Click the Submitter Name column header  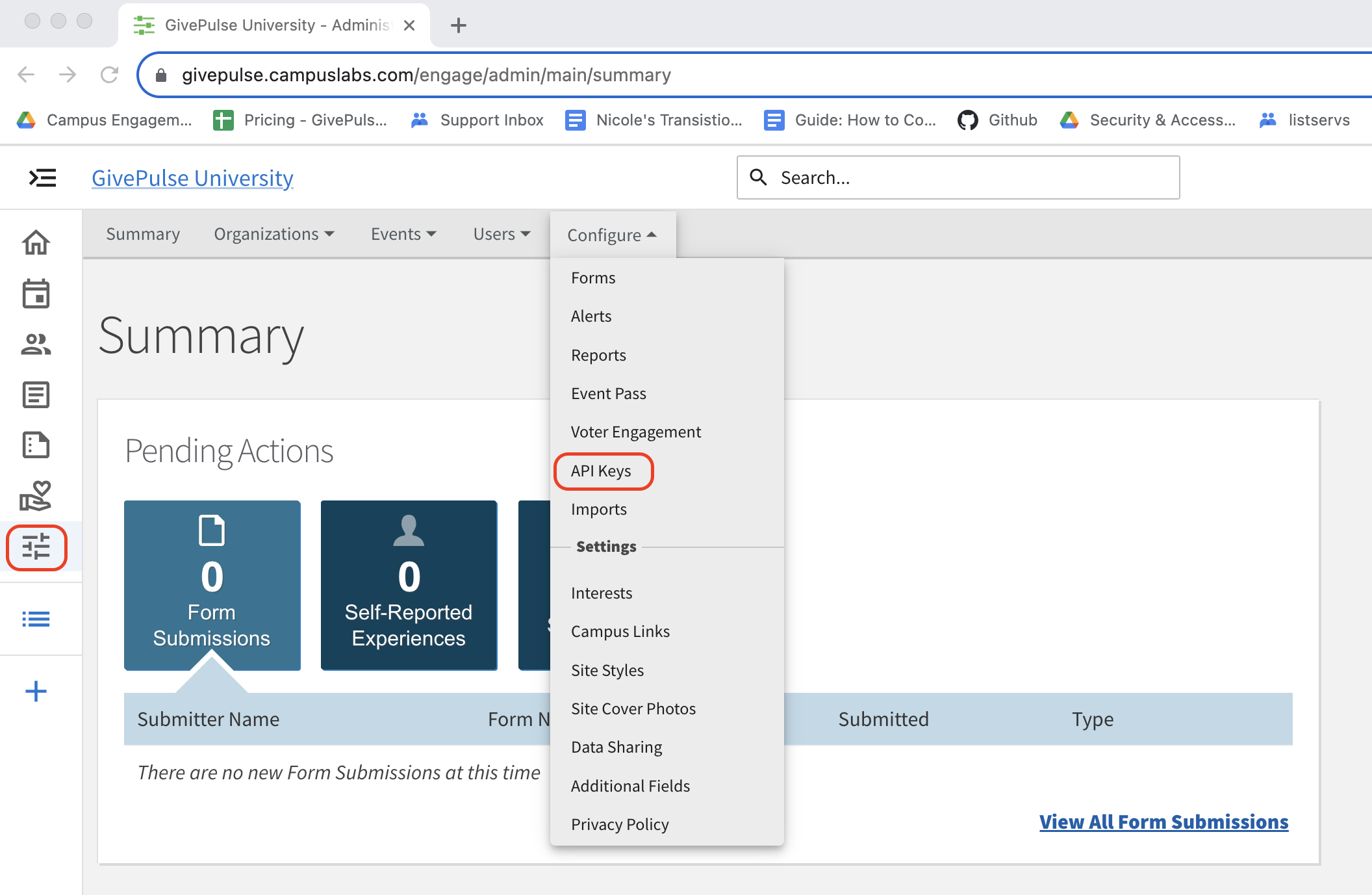pos(209,719)
